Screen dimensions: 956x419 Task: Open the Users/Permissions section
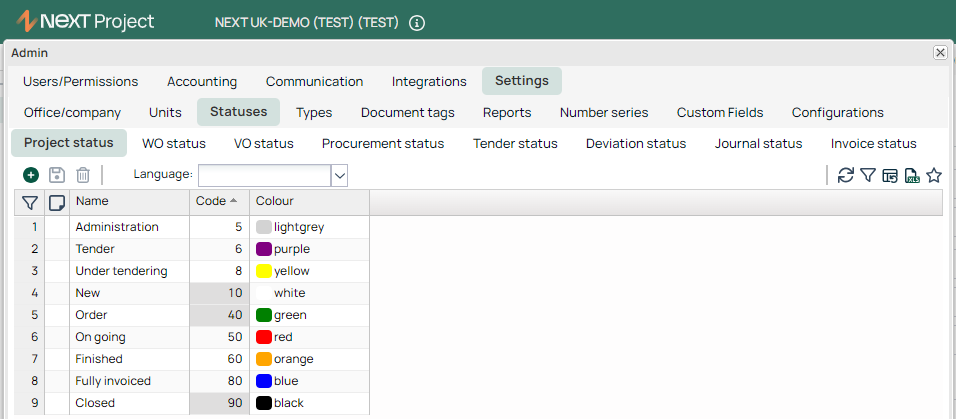80,82
